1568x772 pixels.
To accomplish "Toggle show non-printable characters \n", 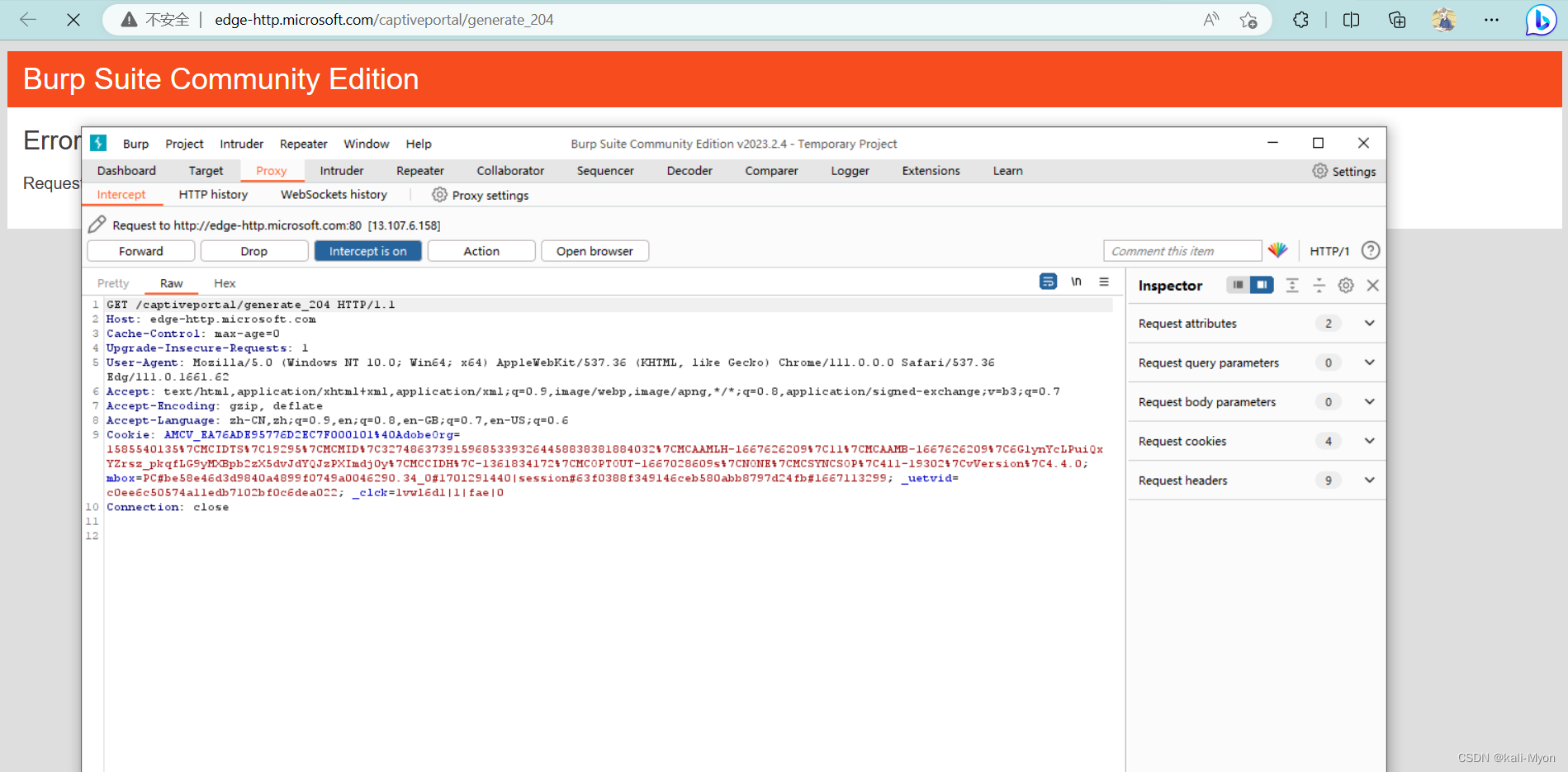I will click(x=1076, y=282).
